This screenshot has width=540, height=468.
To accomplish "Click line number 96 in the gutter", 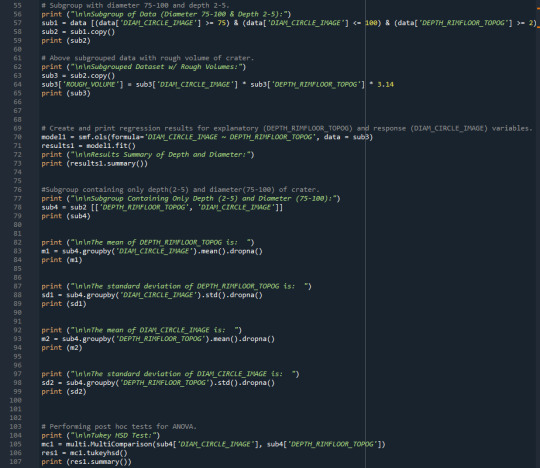I will [17, 365].
